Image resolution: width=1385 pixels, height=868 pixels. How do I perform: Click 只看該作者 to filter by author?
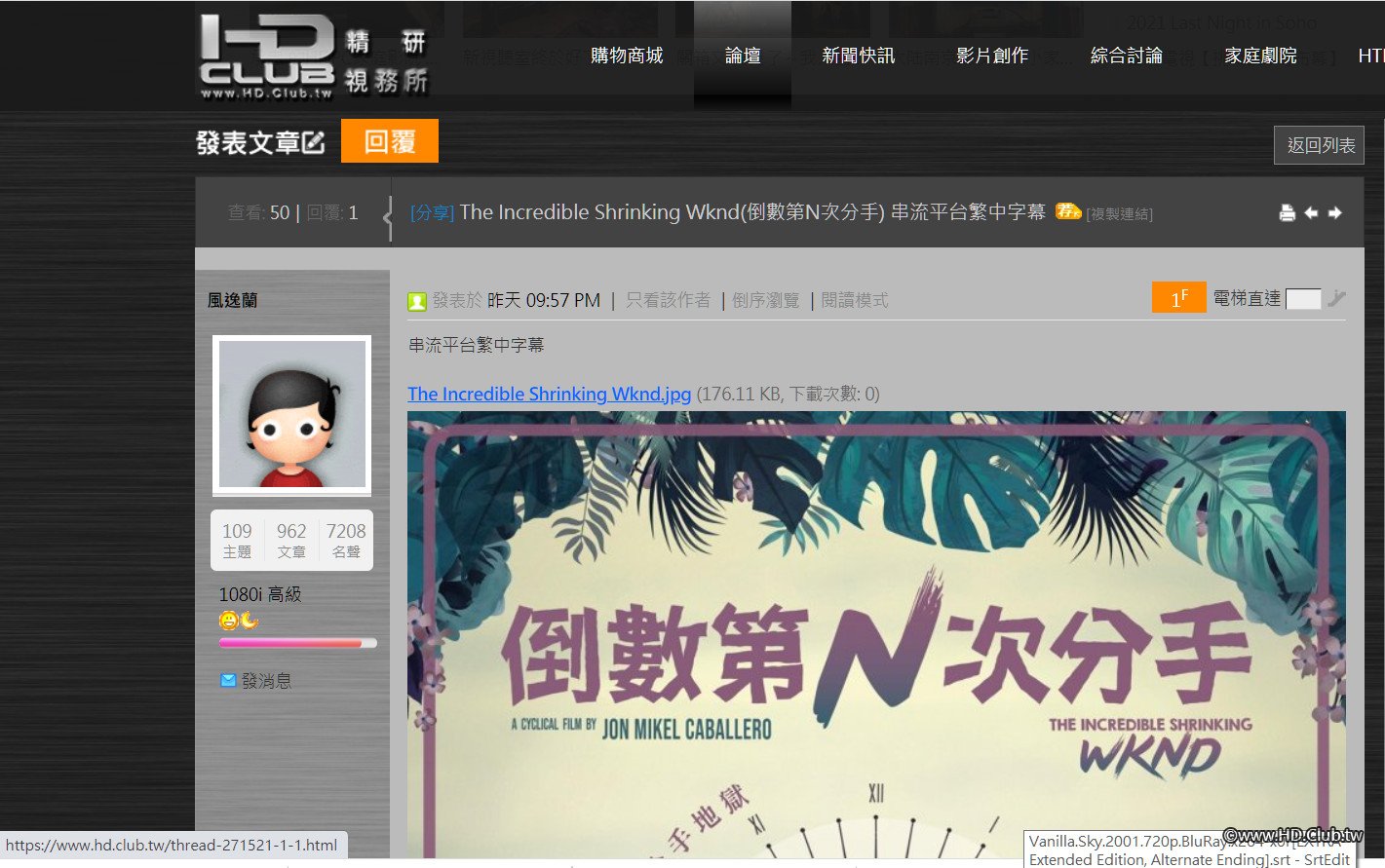point(668,300)
